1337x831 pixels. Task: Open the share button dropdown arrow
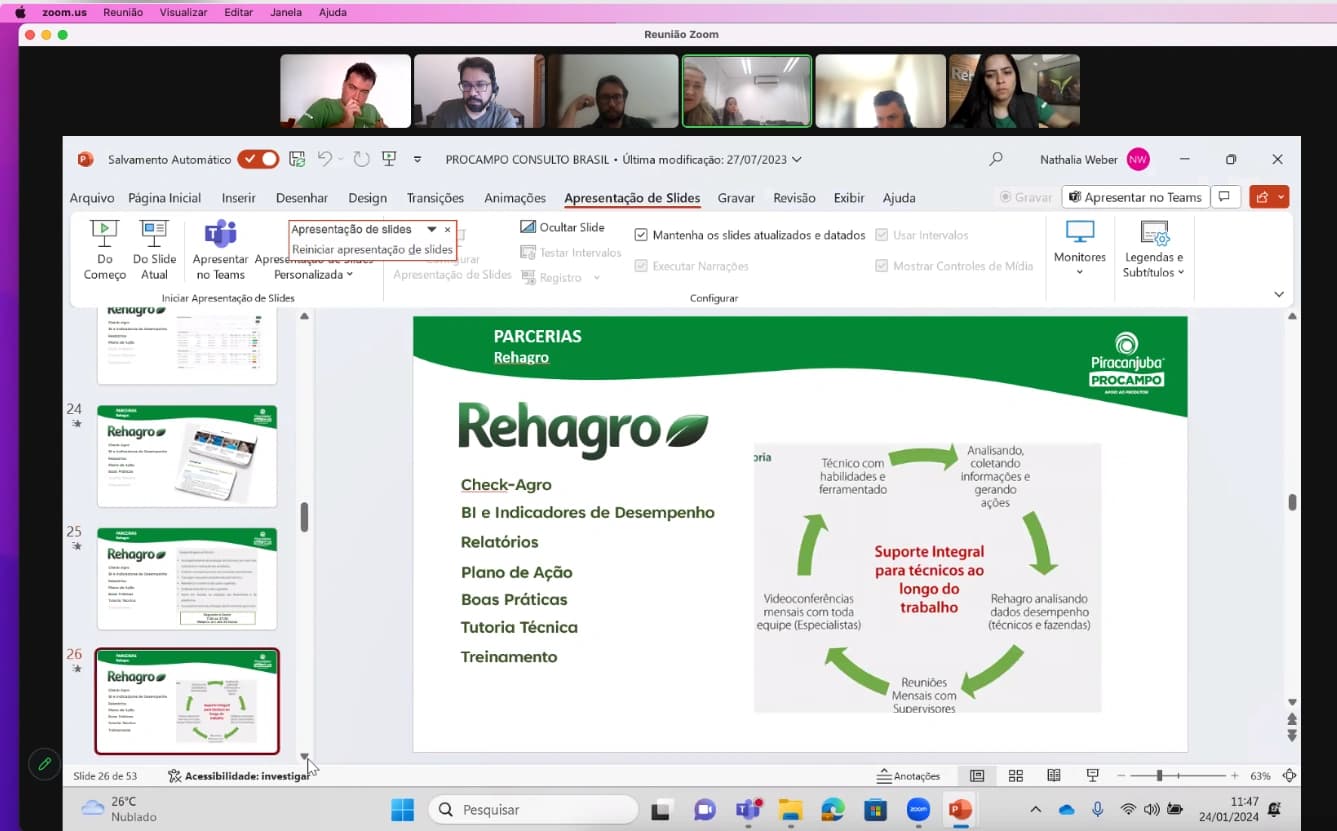point(1281,197)
